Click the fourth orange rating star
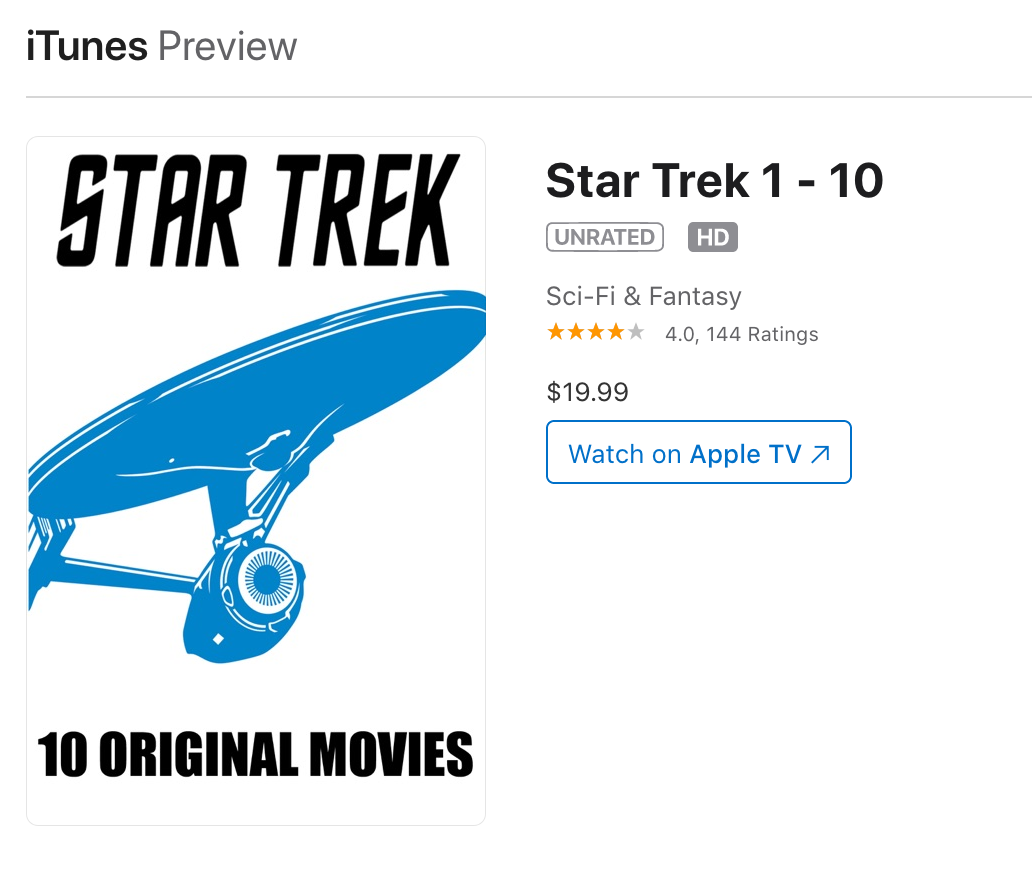The width and height of the screenshot is (1032, 872). pyautogui.click(x=616, y=333)
